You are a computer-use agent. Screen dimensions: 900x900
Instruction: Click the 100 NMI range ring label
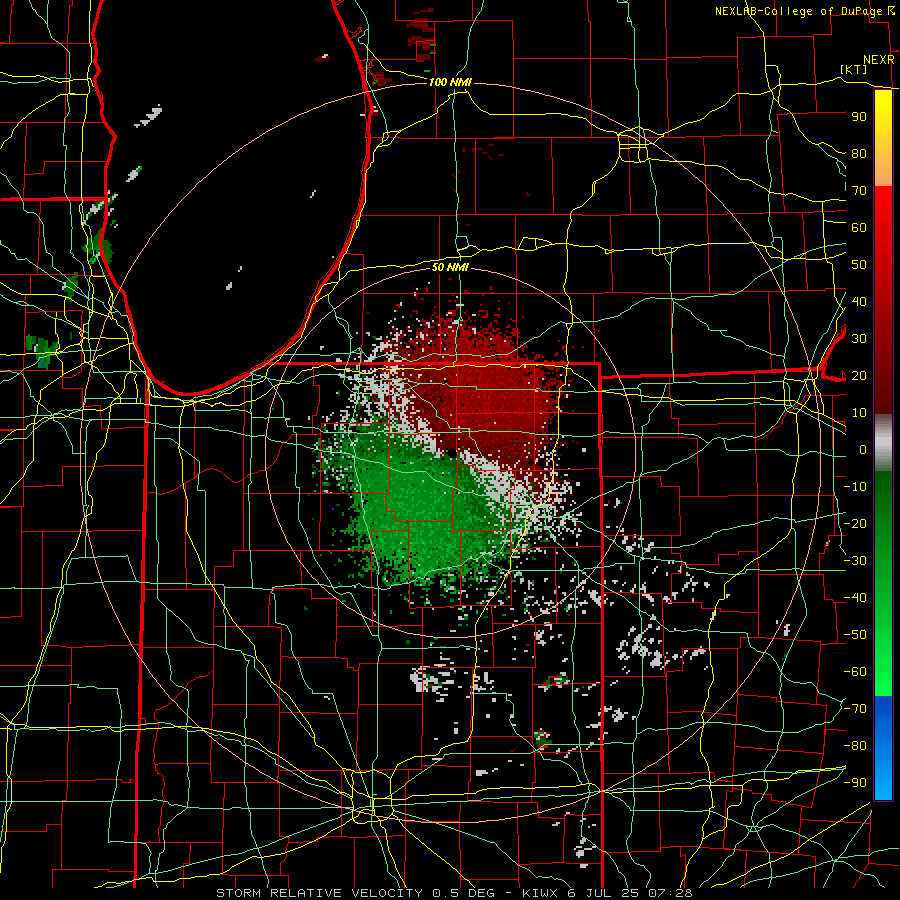[450, 82]
